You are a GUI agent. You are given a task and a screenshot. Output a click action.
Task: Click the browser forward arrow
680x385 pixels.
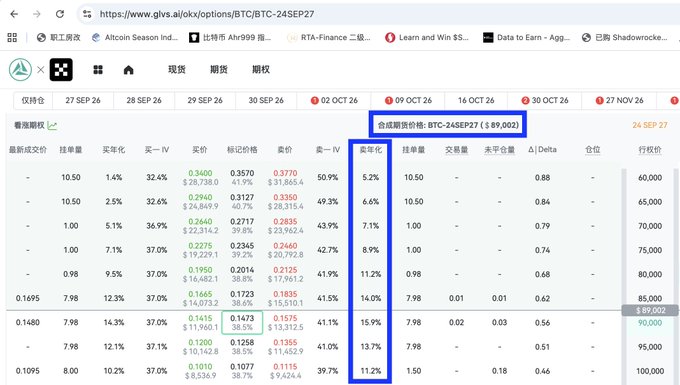(x=37, y=14)
